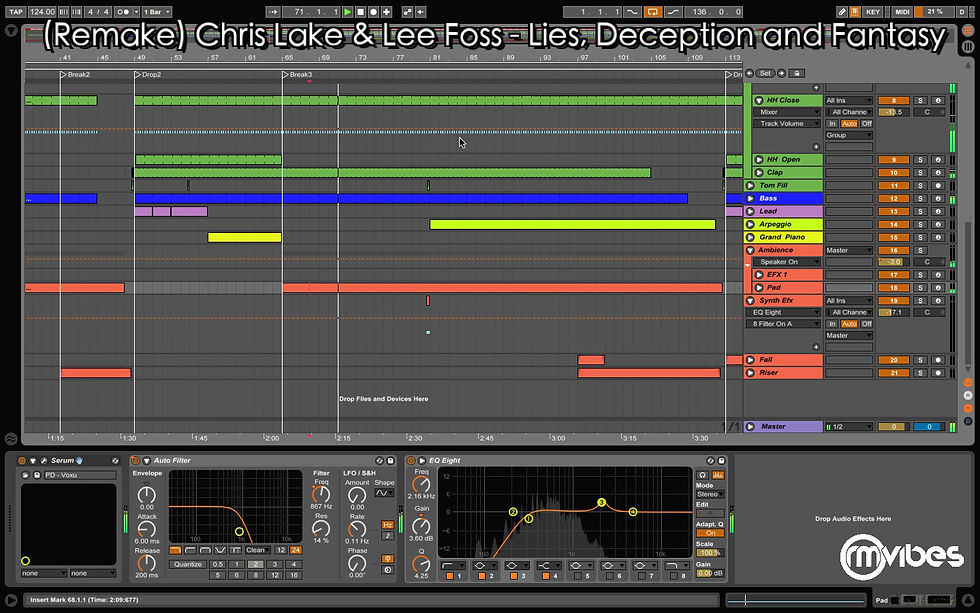Click the MIDI arrangement overdub plus icon

pos(386,11)
